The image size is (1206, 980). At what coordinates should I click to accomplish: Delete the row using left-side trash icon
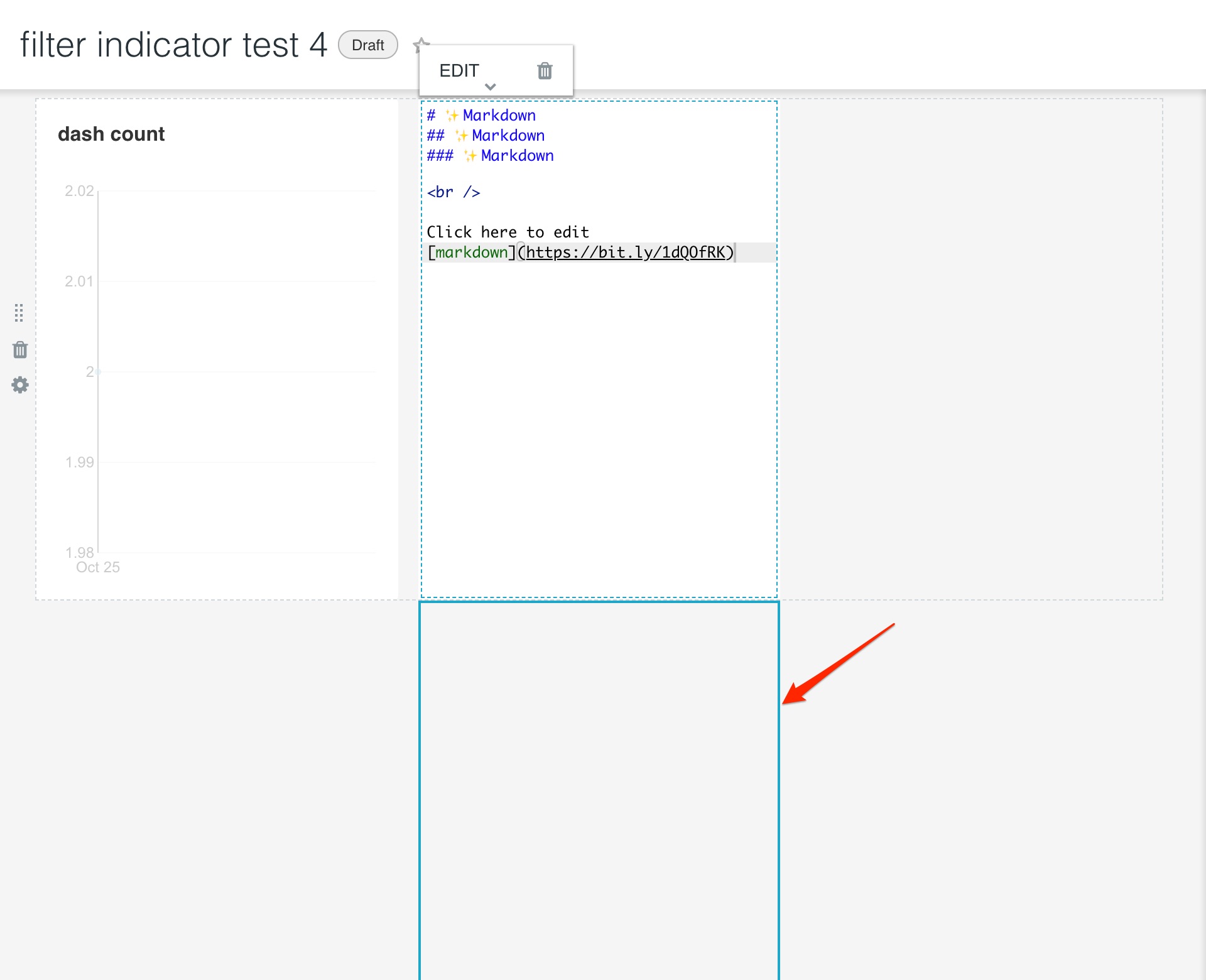click(x=20, y=349)
